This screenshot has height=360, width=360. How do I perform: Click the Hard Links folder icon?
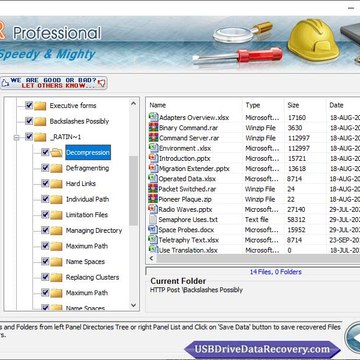coord(56,184)
